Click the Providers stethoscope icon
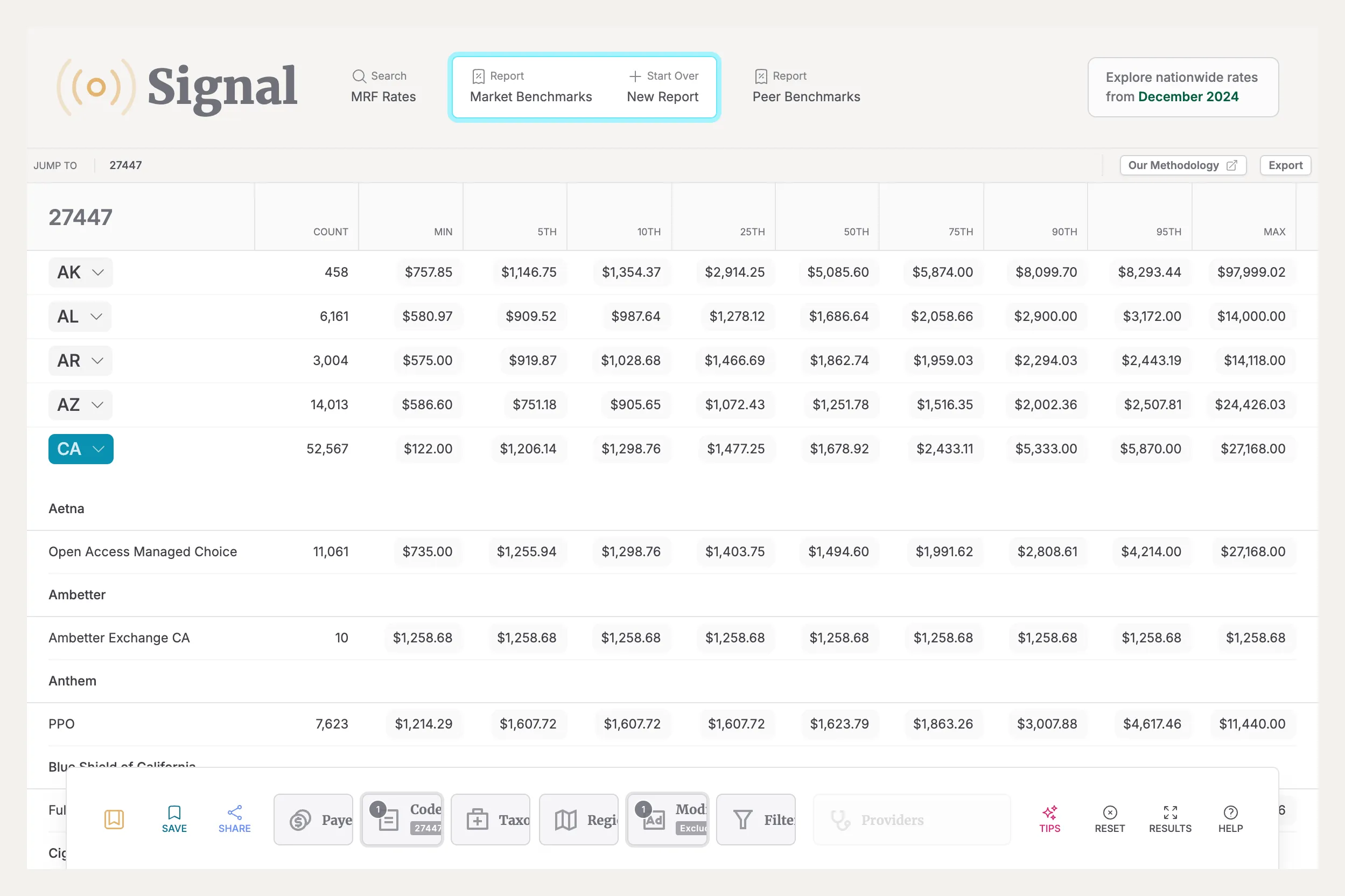The image size is (1345, 896). click(x=840, y=820)
